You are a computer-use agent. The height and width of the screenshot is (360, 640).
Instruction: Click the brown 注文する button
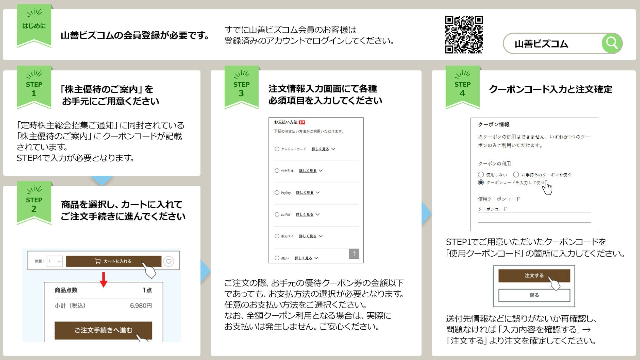click(534, 276)
